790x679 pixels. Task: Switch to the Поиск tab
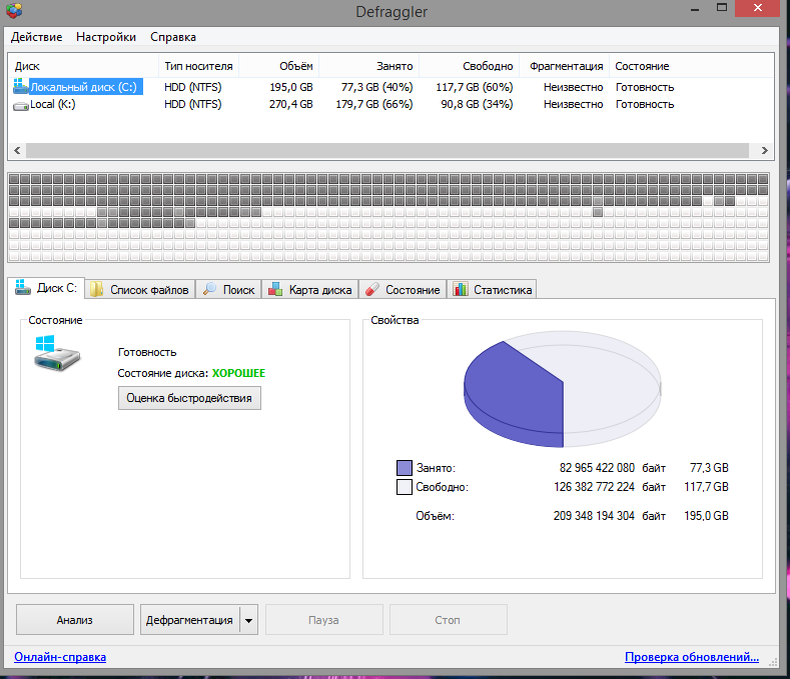coord(229,290)
